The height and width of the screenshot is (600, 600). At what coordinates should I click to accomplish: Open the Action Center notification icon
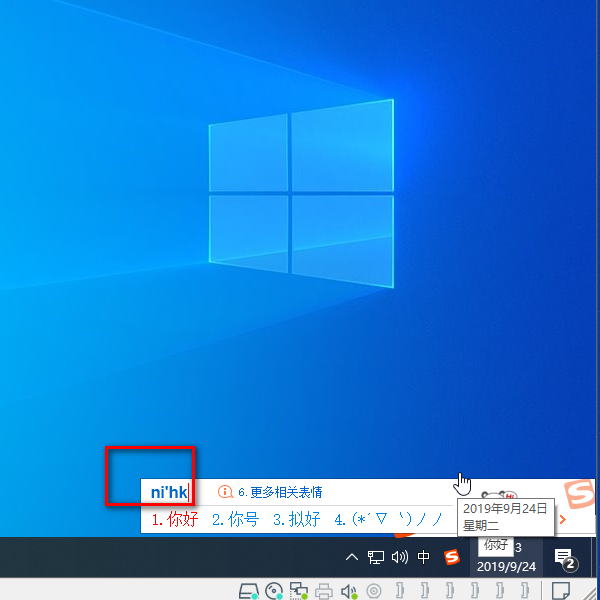pos(565,558)
